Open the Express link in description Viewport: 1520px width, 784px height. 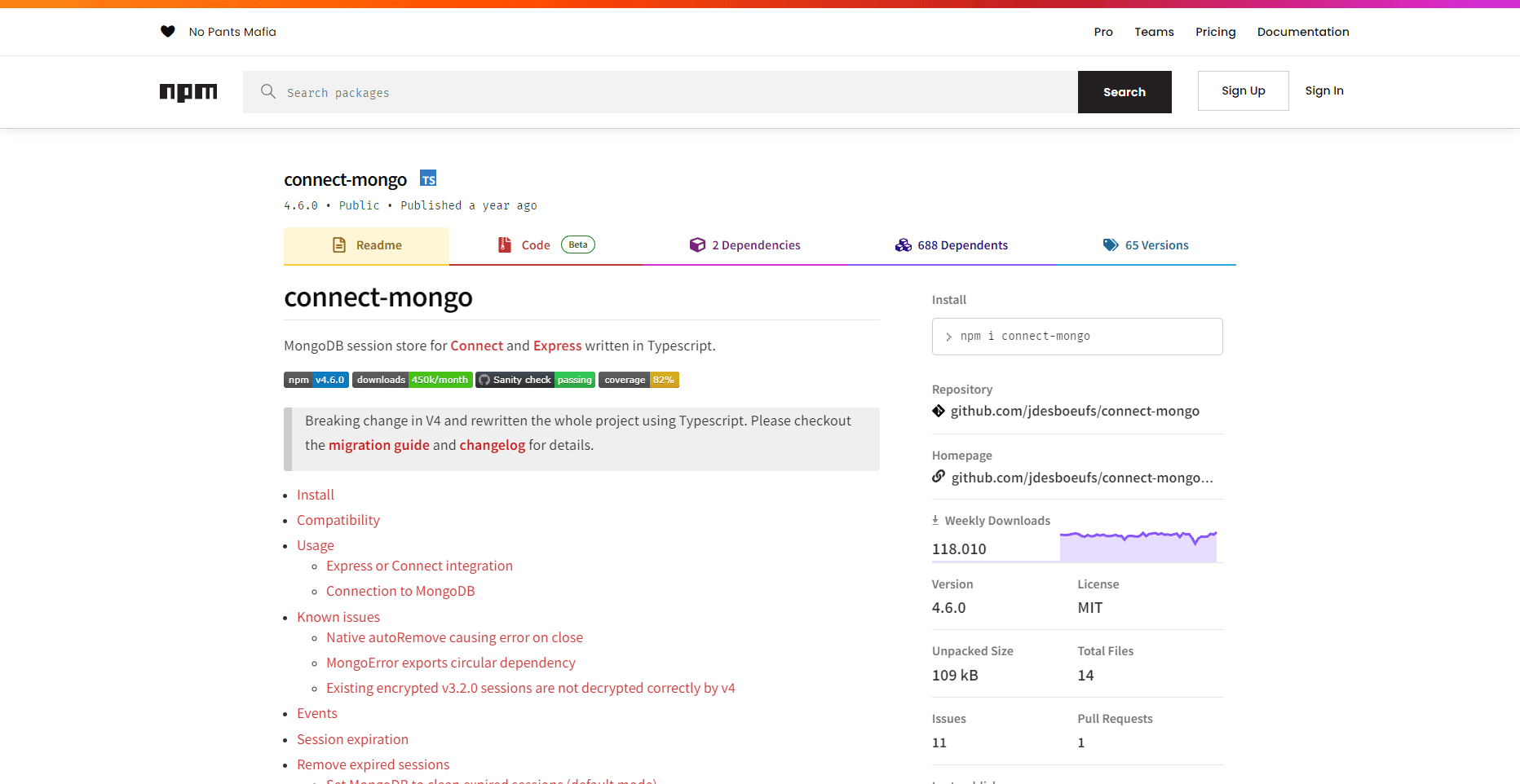click(557, 346)
